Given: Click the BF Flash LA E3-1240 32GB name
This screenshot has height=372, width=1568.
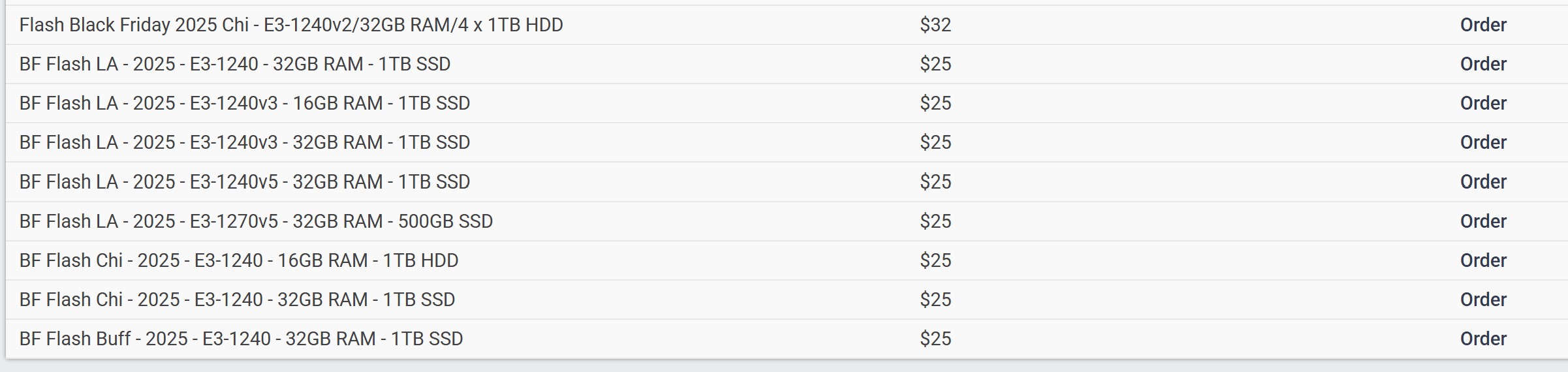Looking at the screenshot, I should (x=235, y=64).
